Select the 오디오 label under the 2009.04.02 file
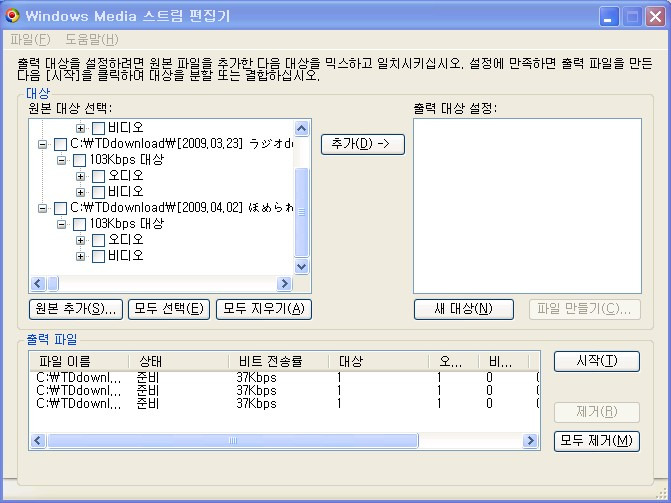This screenshot has height=503, width=671. [126, 240]
